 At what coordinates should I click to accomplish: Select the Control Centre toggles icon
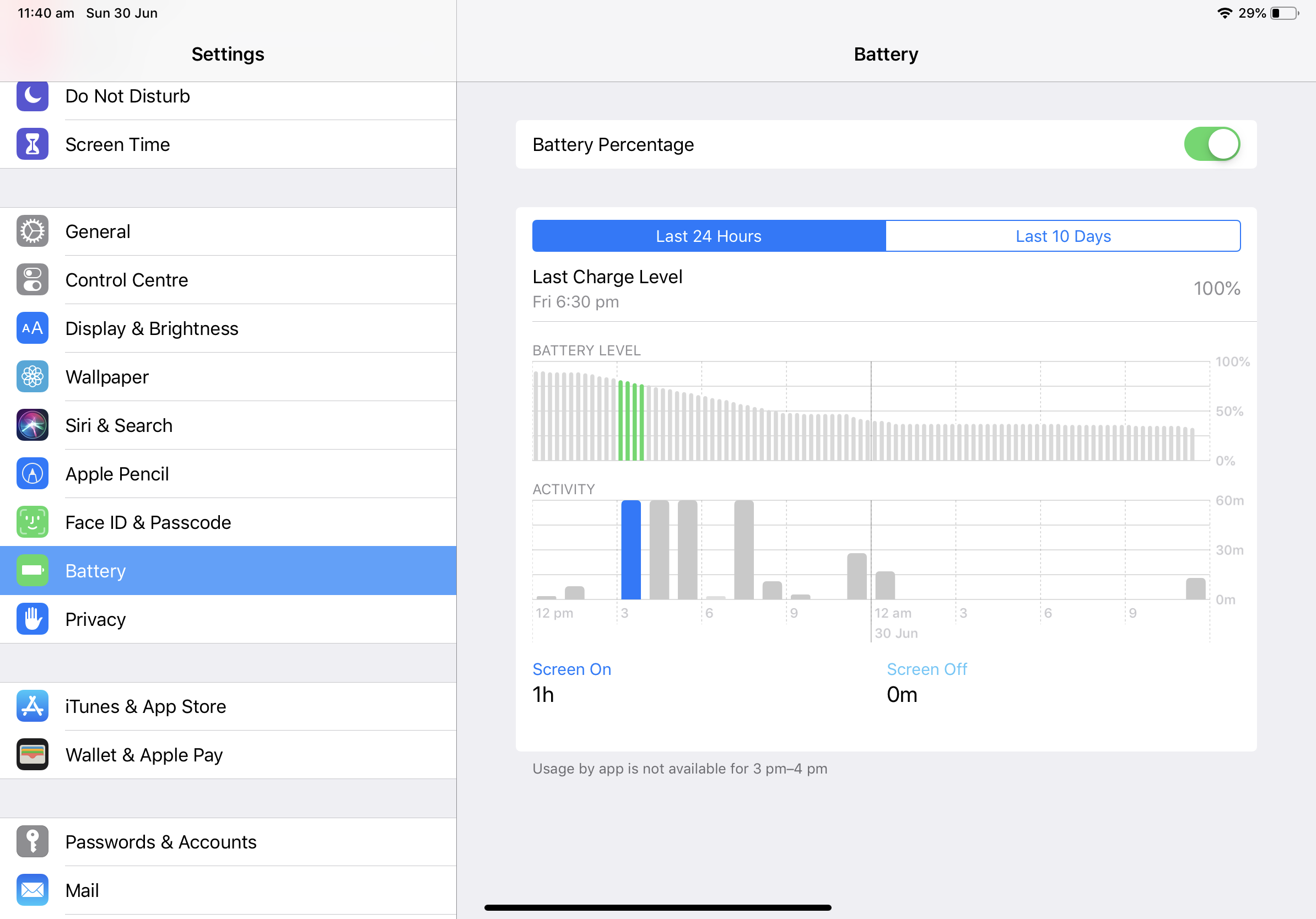tap(32, 279)
